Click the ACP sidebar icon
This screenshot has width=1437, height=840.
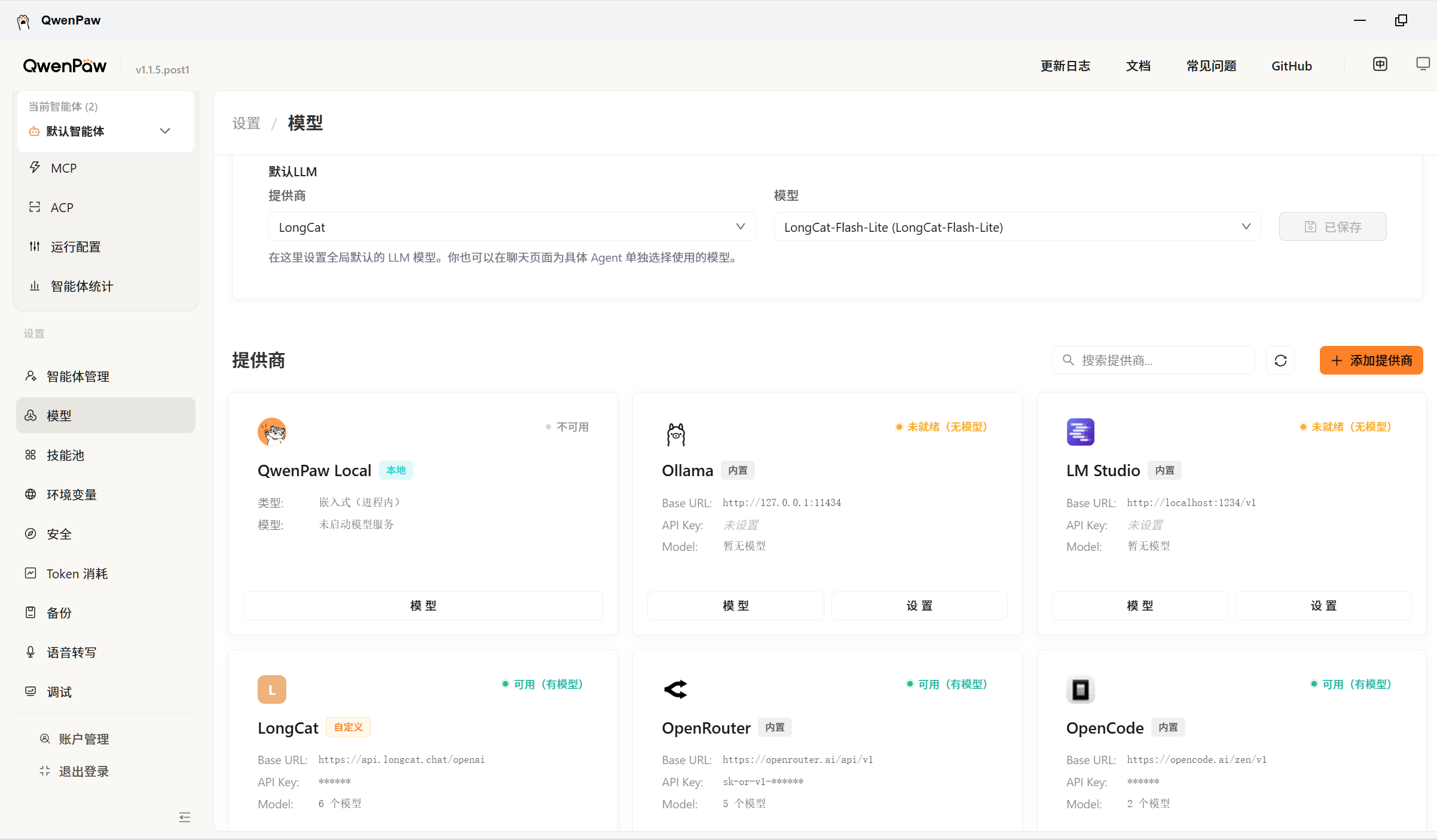pyautogui.click(x=35, y=207)
